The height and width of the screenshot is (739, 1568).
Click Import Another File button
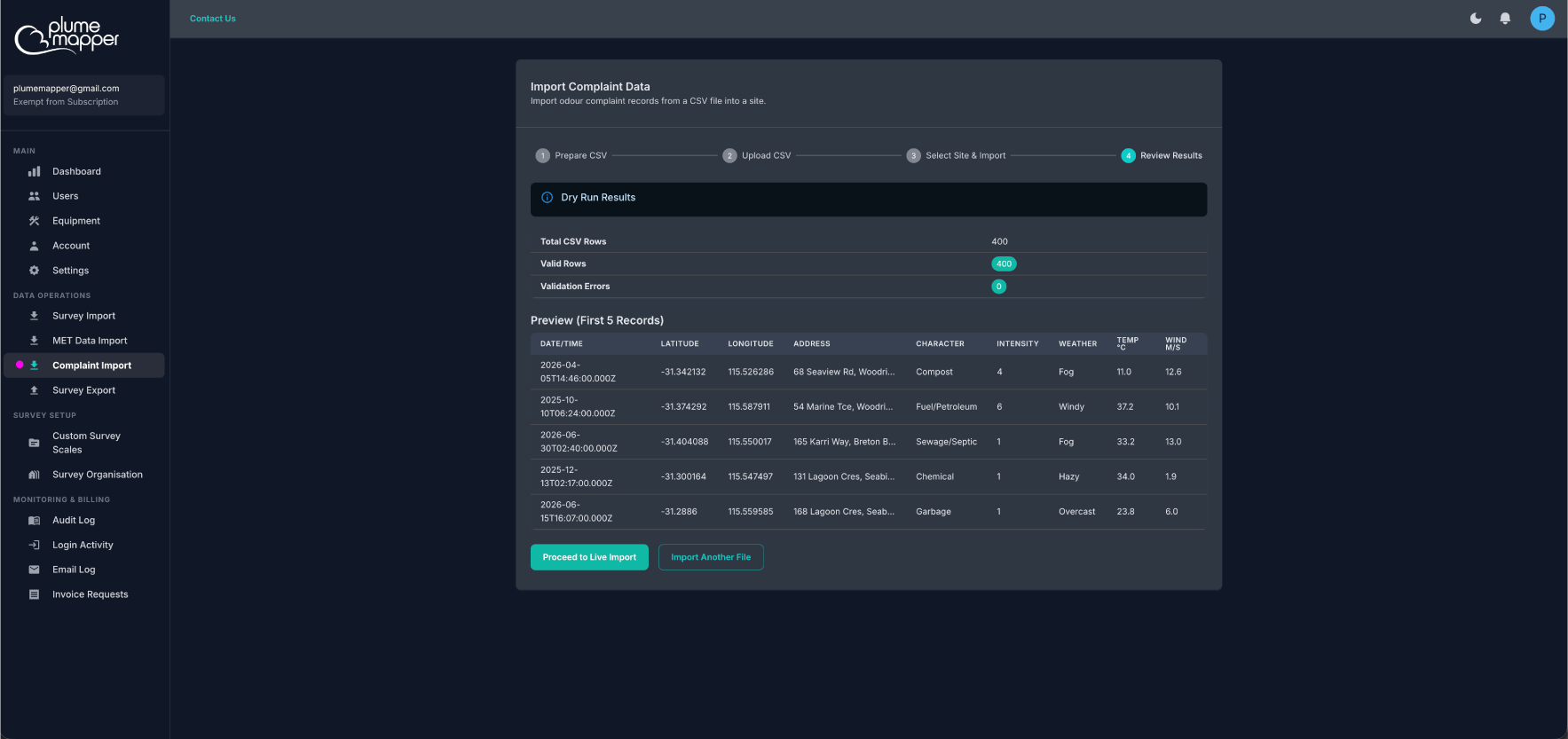[x=711, y=557]
